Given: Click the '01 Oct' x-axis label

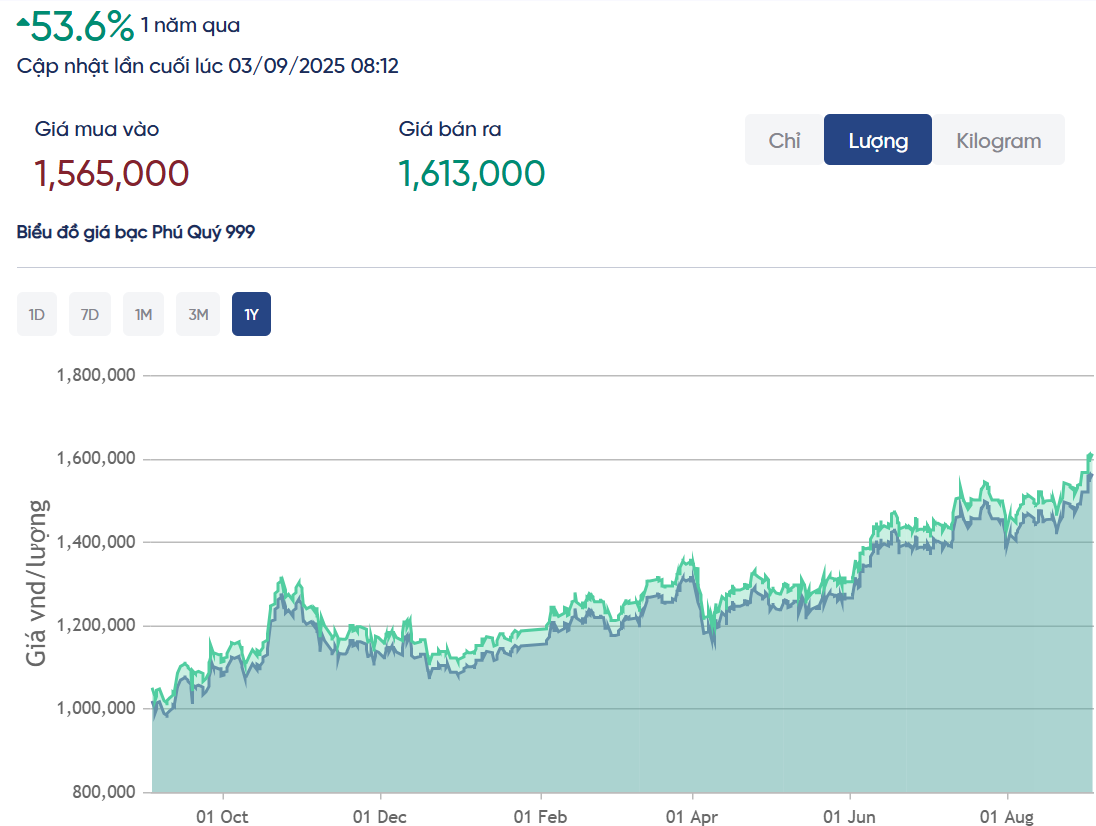Looking at the screenshot, I should point(222,817).
